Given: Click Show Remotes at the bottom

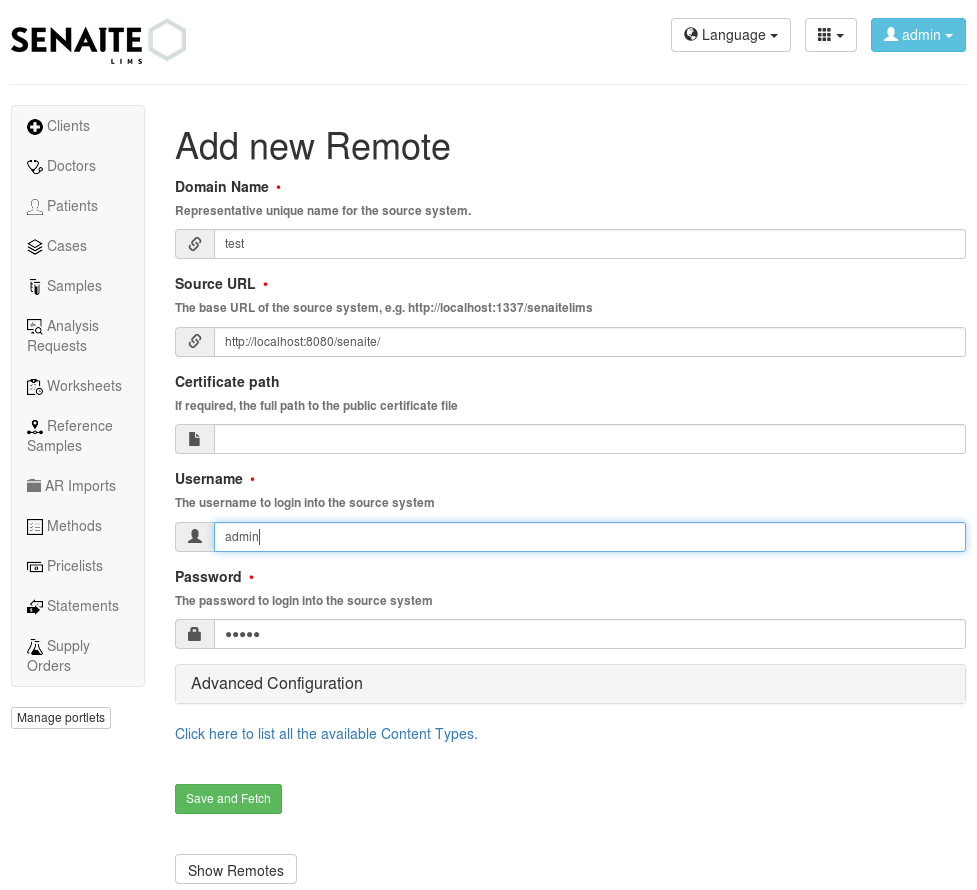Looking at the screenshot, I should pyautogui.click(x=235, y=868).
